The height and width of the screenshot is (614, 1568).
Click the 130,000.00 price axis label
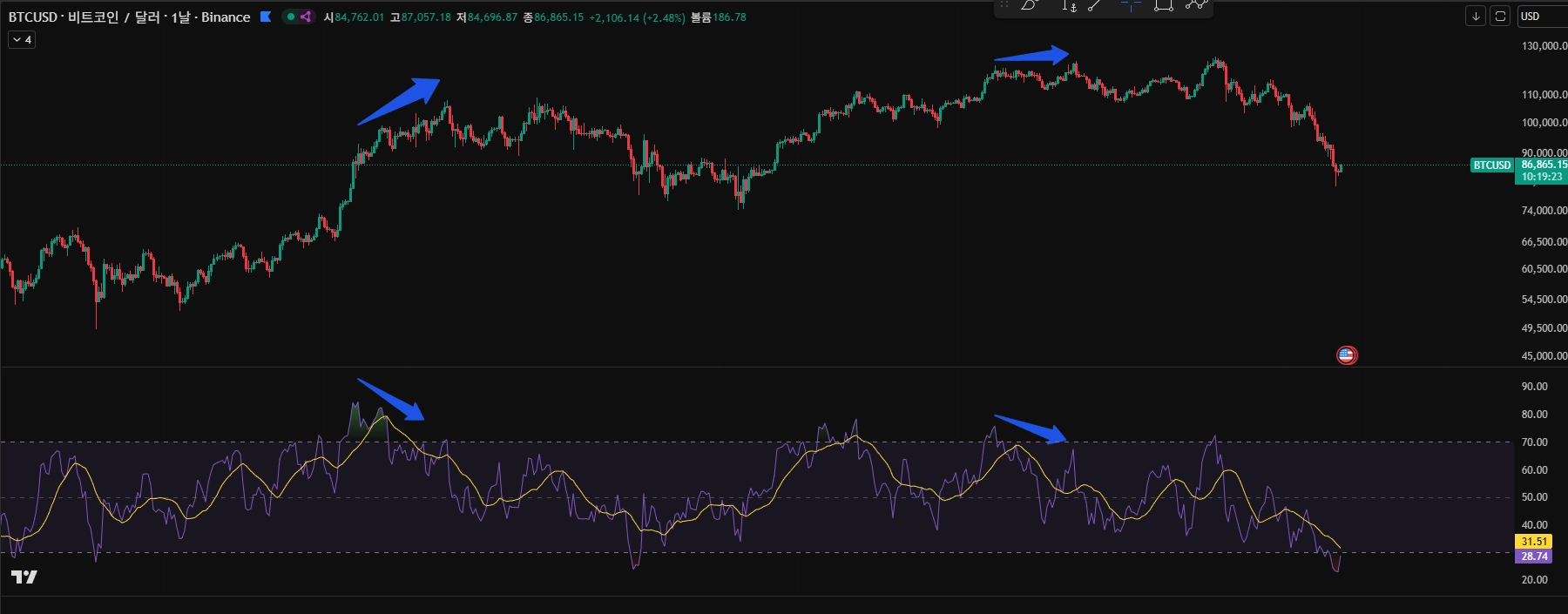[x=1544, y=45]
